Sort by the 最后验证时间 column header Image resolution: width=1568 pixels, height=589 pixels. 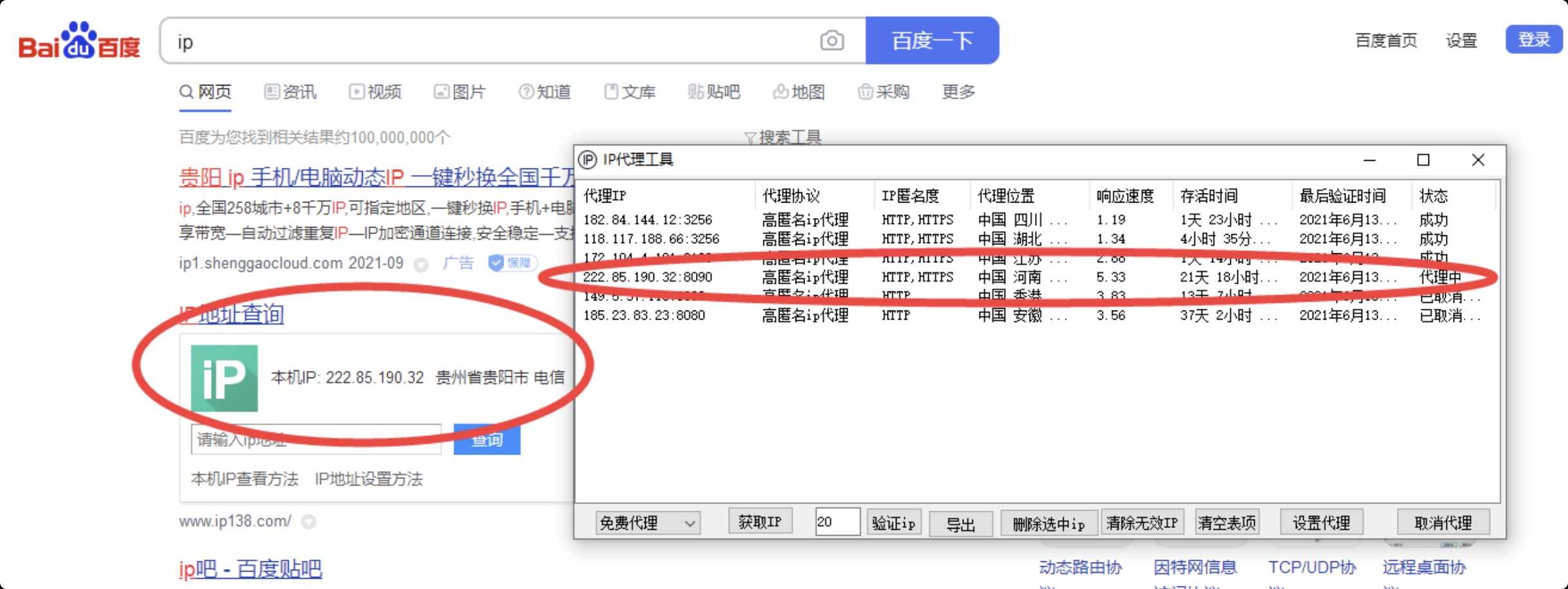tap(1352, 195)
